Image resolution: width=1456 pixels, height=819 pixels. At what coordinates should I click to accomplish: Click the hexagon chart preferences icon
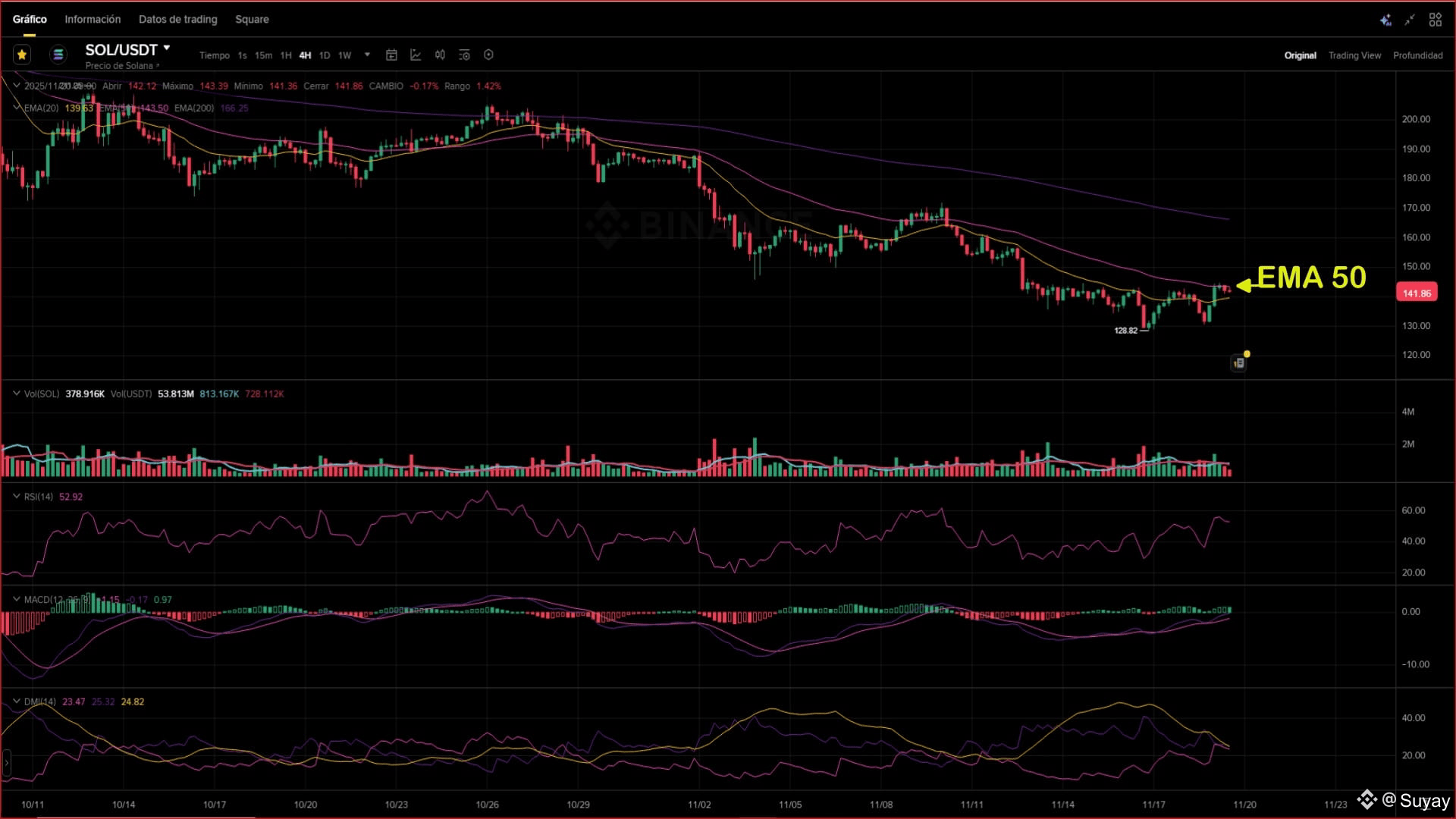[x=488, y=55]
